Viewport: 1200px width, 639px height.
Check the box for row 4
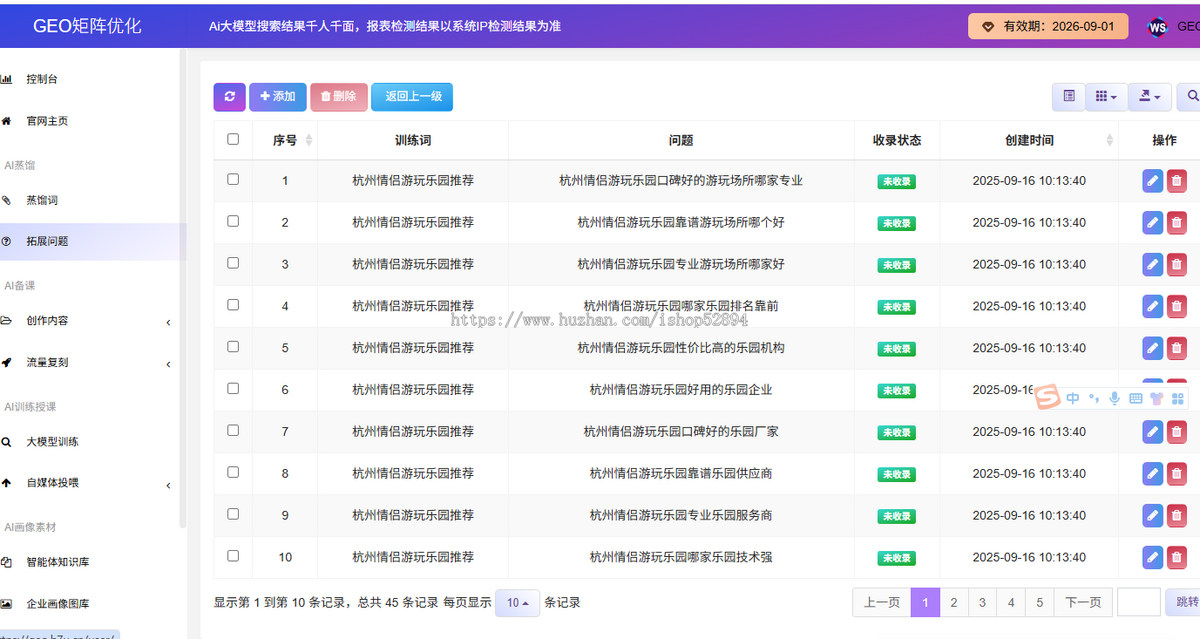(x=233, y=305)
